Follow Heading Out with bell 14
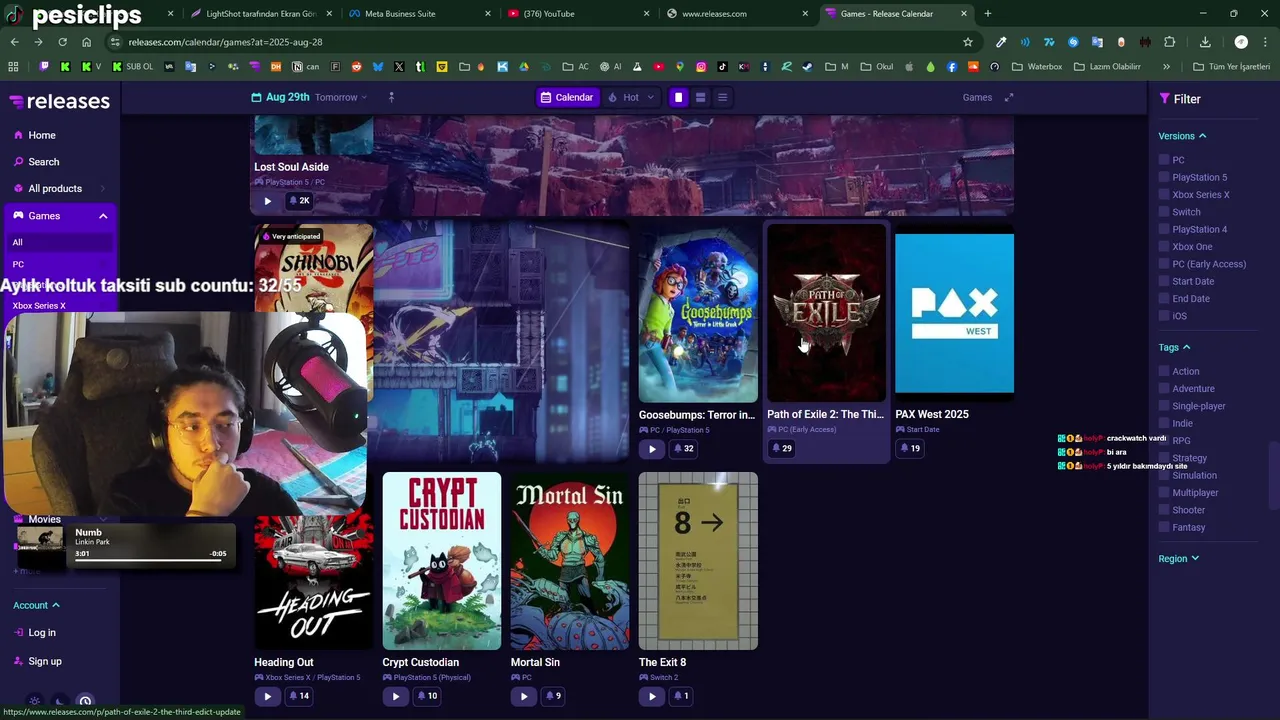Screen dimensions: 1280x720 point(299,696)
